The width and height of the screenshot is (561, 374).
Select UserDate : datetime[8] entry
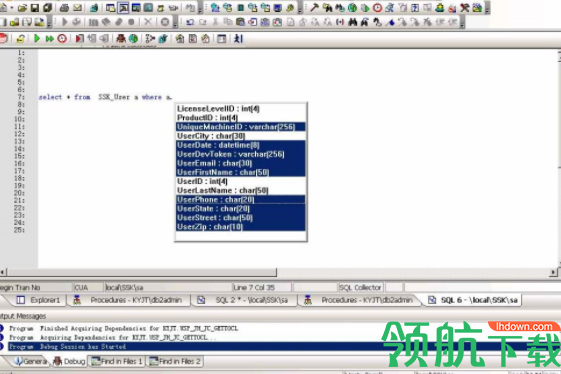[240, 145]
